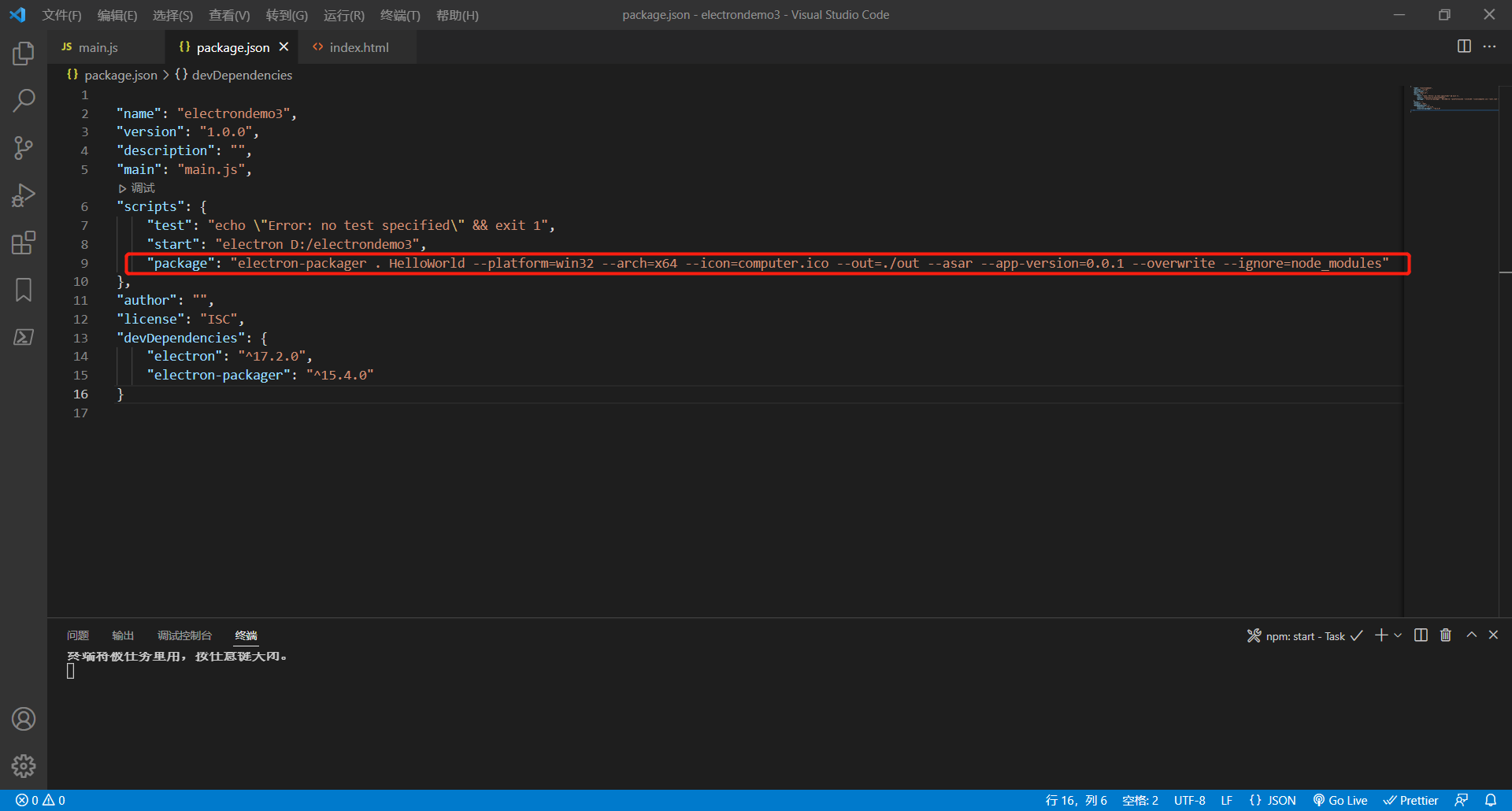Split the editor to the right
This screenshot has width=1512, height=811.
[x=1464, y=46]
